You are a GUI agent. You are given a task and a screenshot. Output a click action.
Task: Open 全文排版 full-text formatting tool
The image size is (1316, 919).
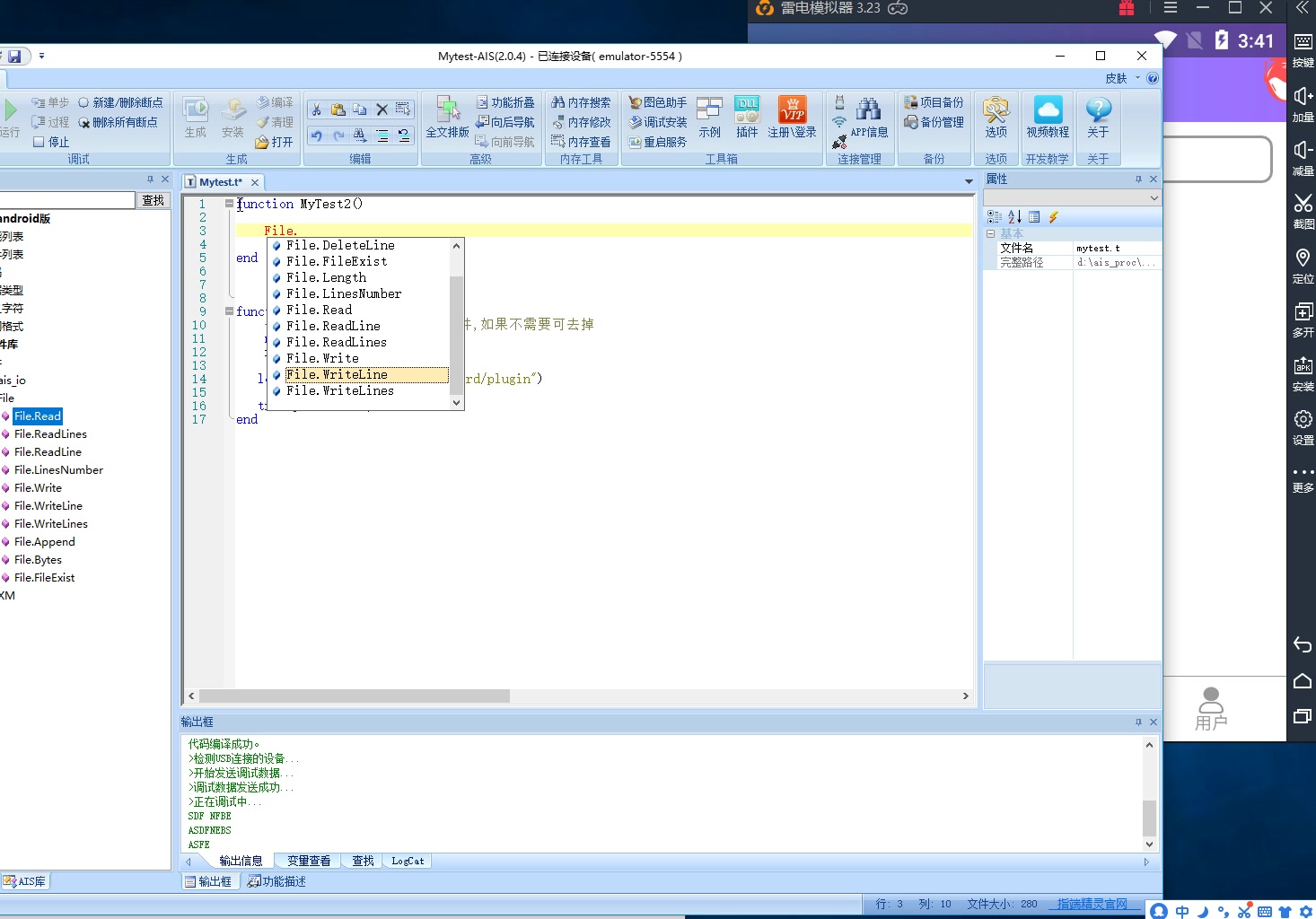coord(447,118)
